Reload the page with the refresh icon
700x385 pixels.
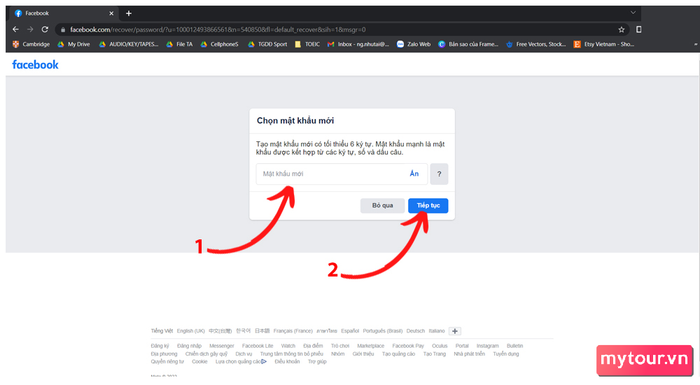pyautogui.click(x=45, y=29)
